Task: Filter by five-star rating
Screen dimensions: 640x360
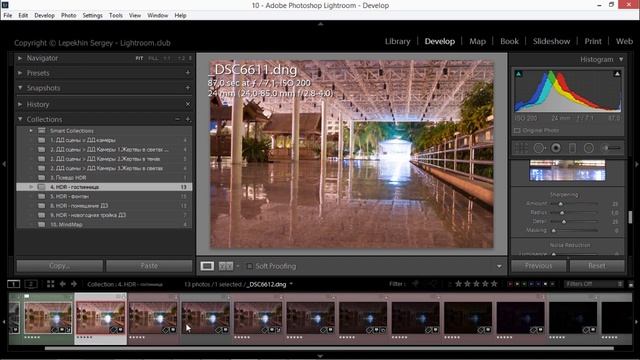Action: (494, 284)
